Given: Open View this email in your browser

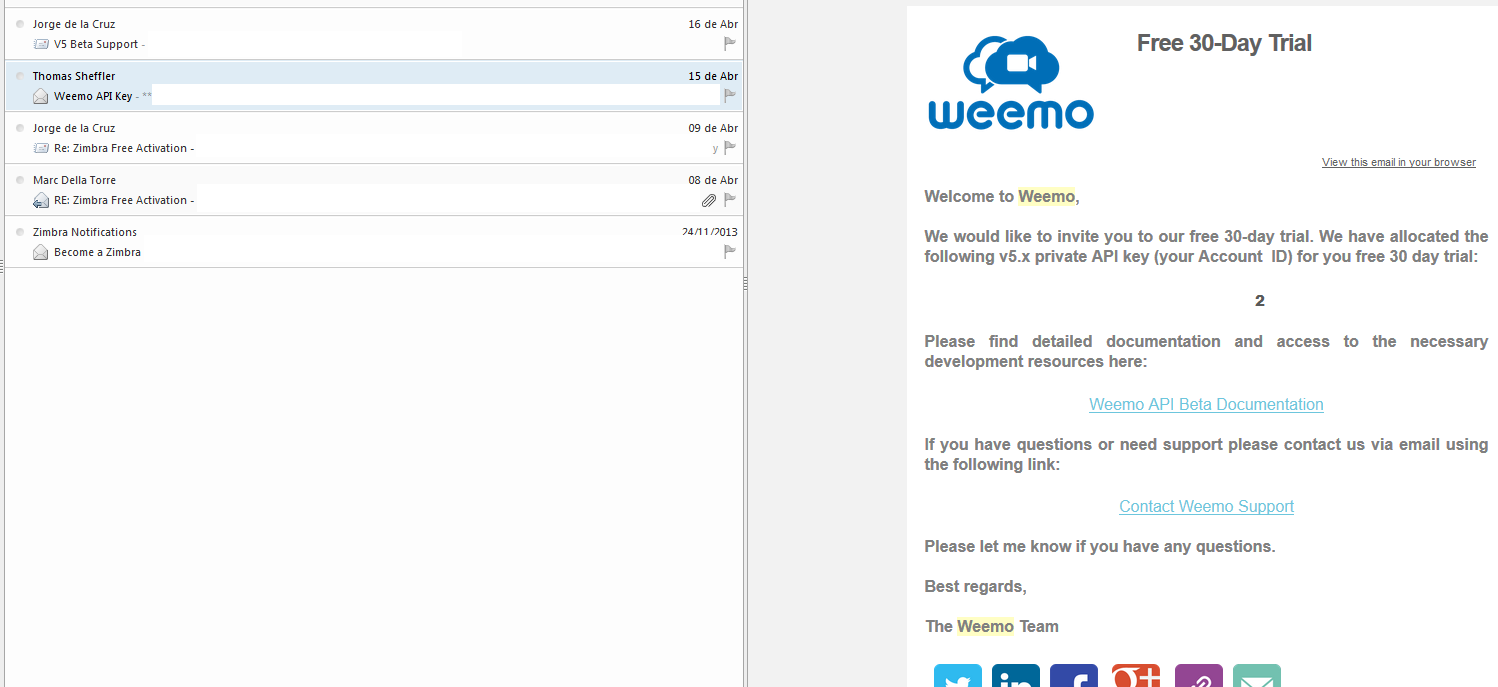Looking at the screenshot, I should (1398, 162).
